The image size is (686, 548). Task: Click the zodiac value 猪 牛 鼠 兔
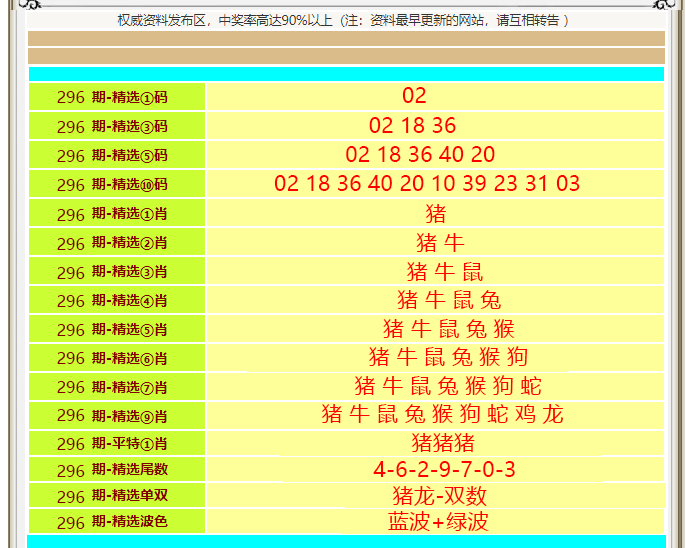click(x=449, y=300)
